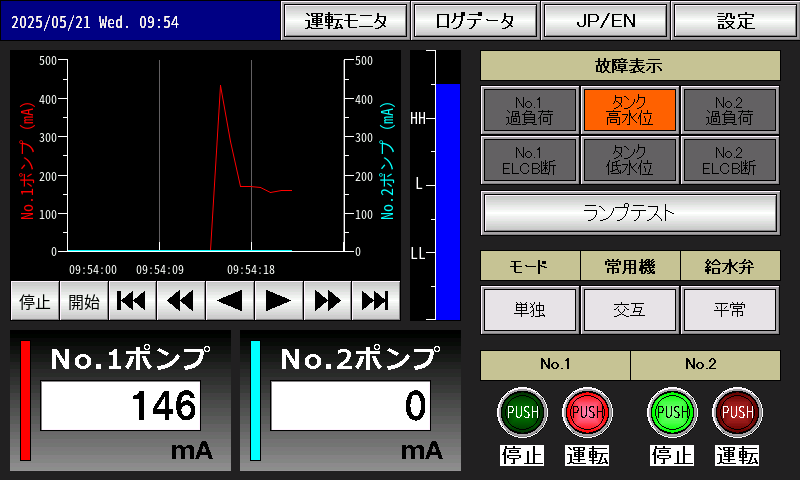Push the No.1 green 停止 button

(x=522, y=412)
